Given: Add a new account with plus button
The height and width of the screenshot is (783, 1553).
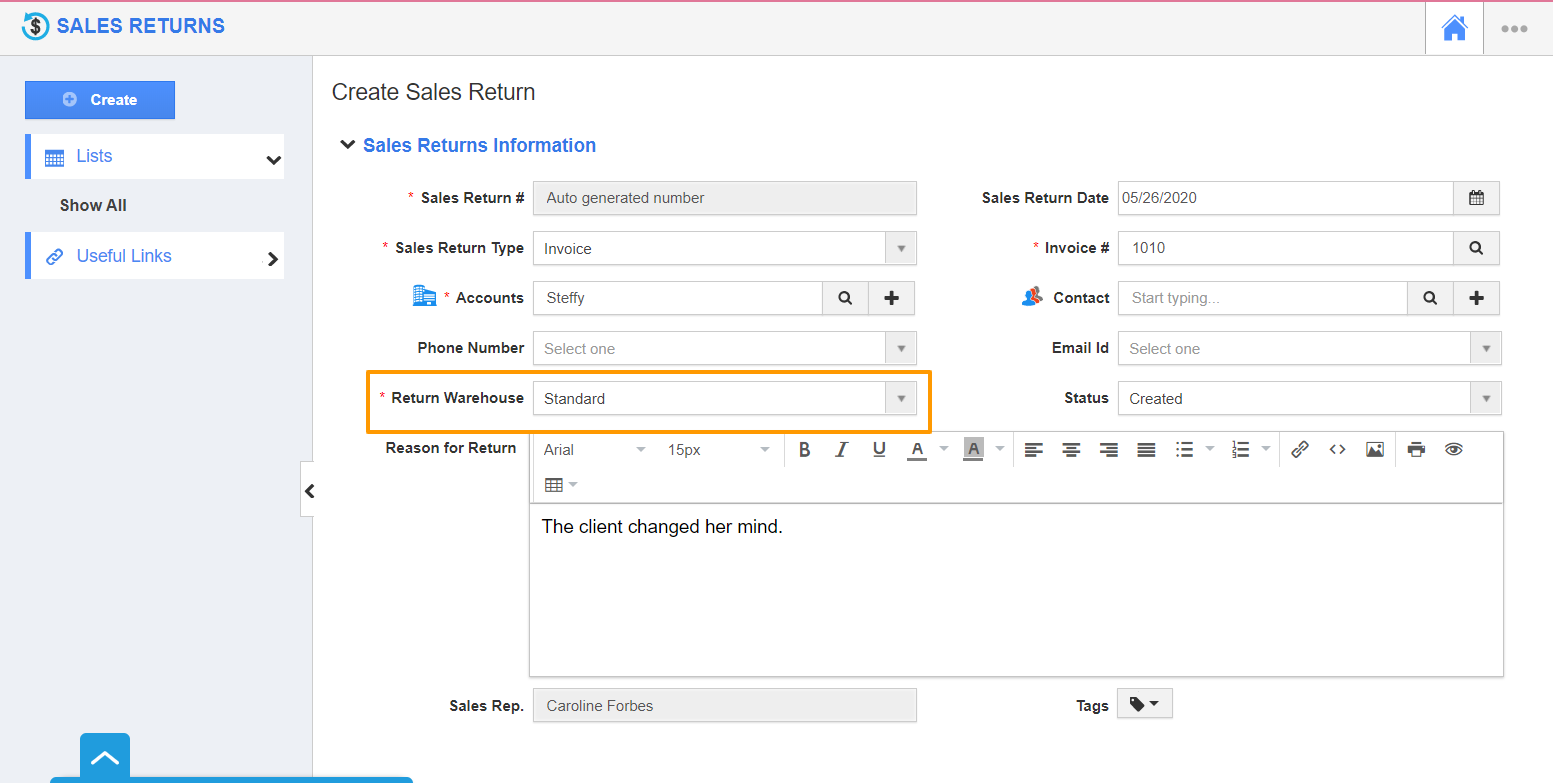Looking at the screenshot, I should point(891,298).
